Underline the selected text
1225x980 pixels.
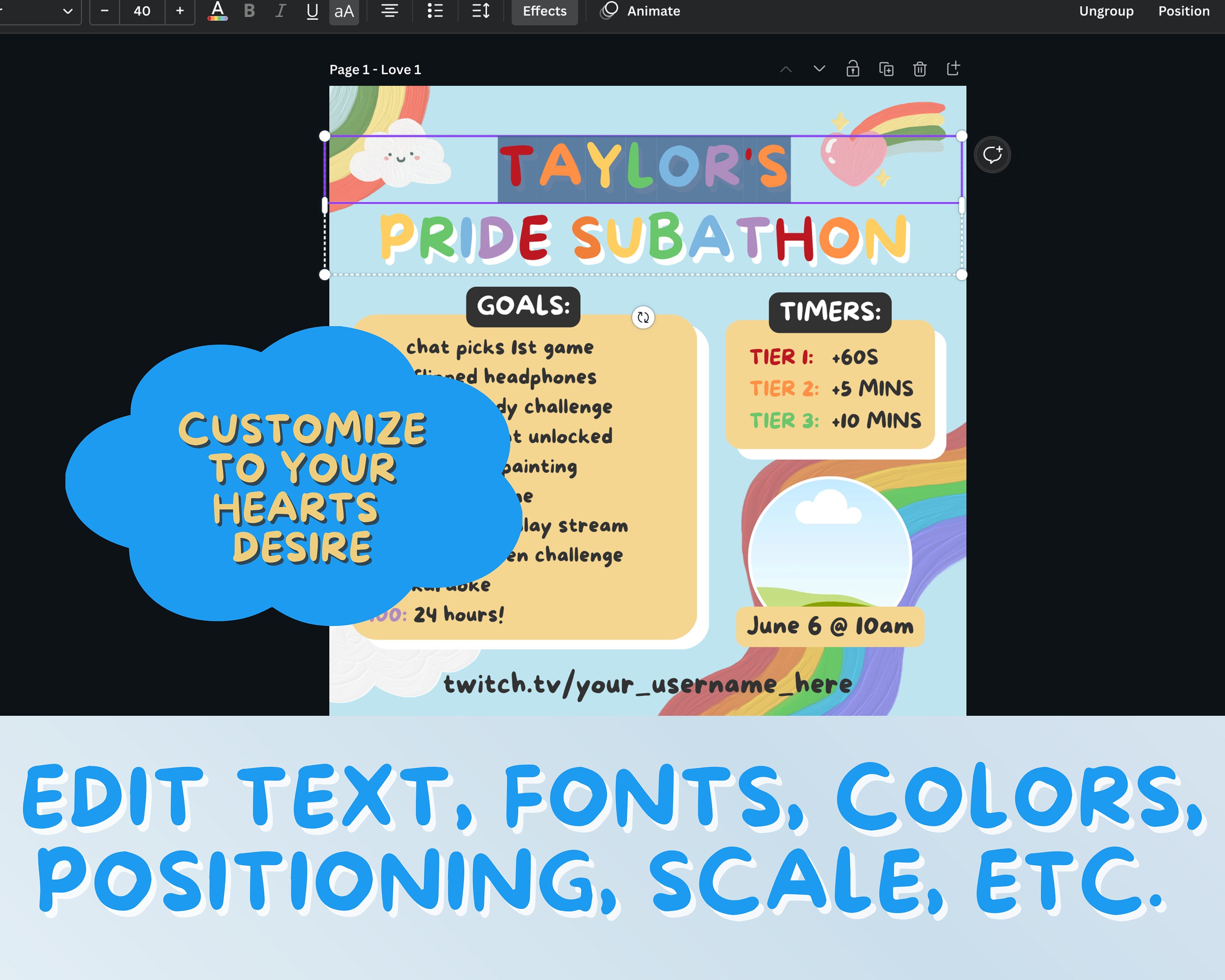point(312,11)
